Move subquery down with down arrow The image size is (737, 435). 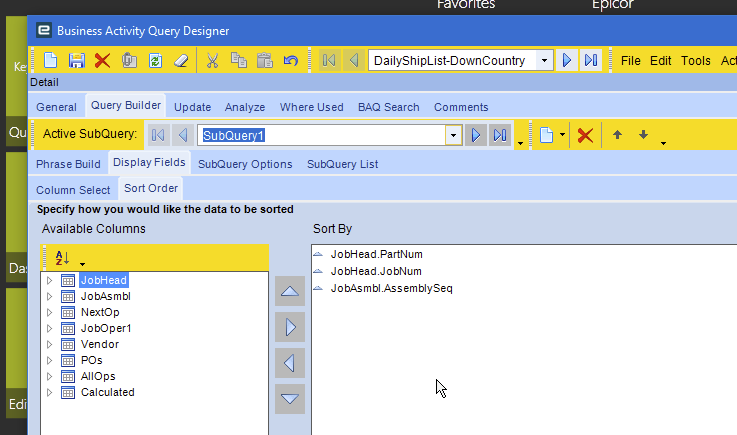coord(643,135)
